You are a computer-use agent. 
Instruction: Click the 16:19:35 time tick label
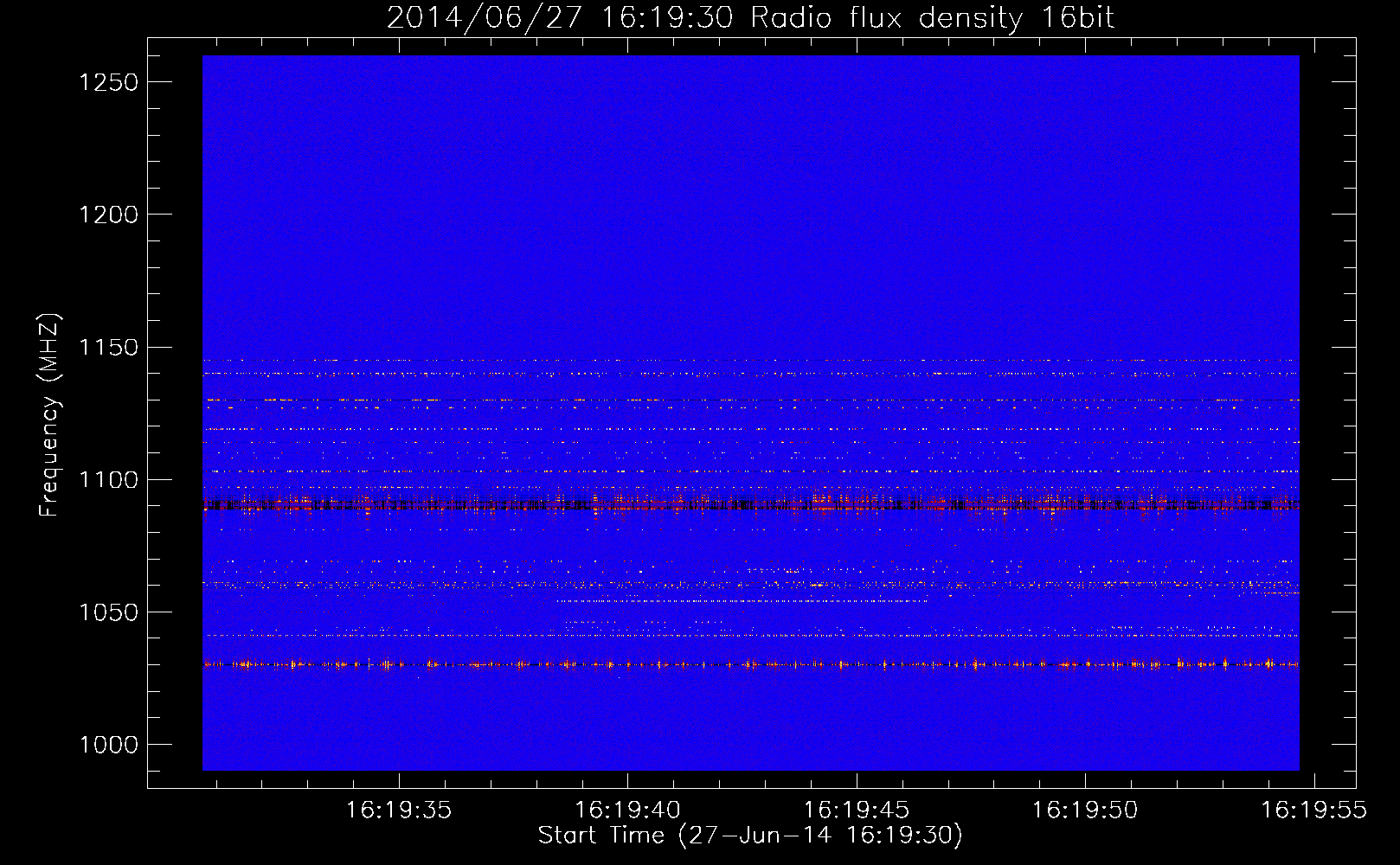pyautogui.click(x=399, y=811)
